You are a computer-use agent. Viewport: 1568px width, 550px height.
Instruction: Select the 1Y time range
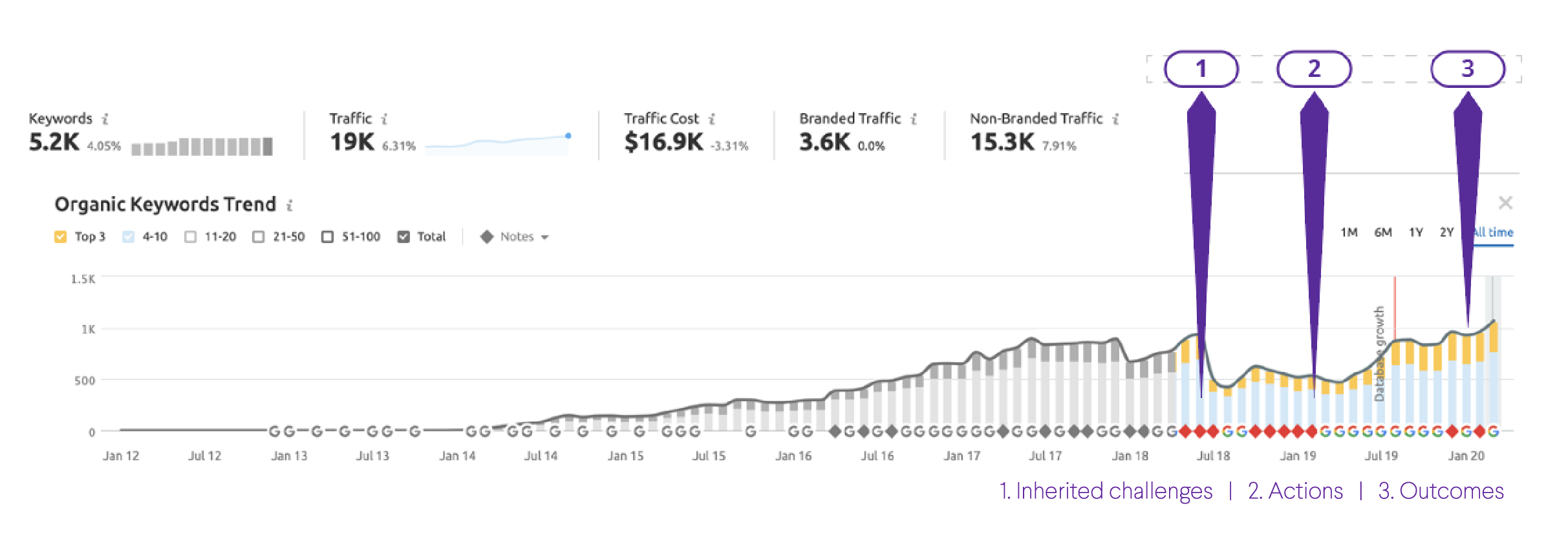(1416, 233)
